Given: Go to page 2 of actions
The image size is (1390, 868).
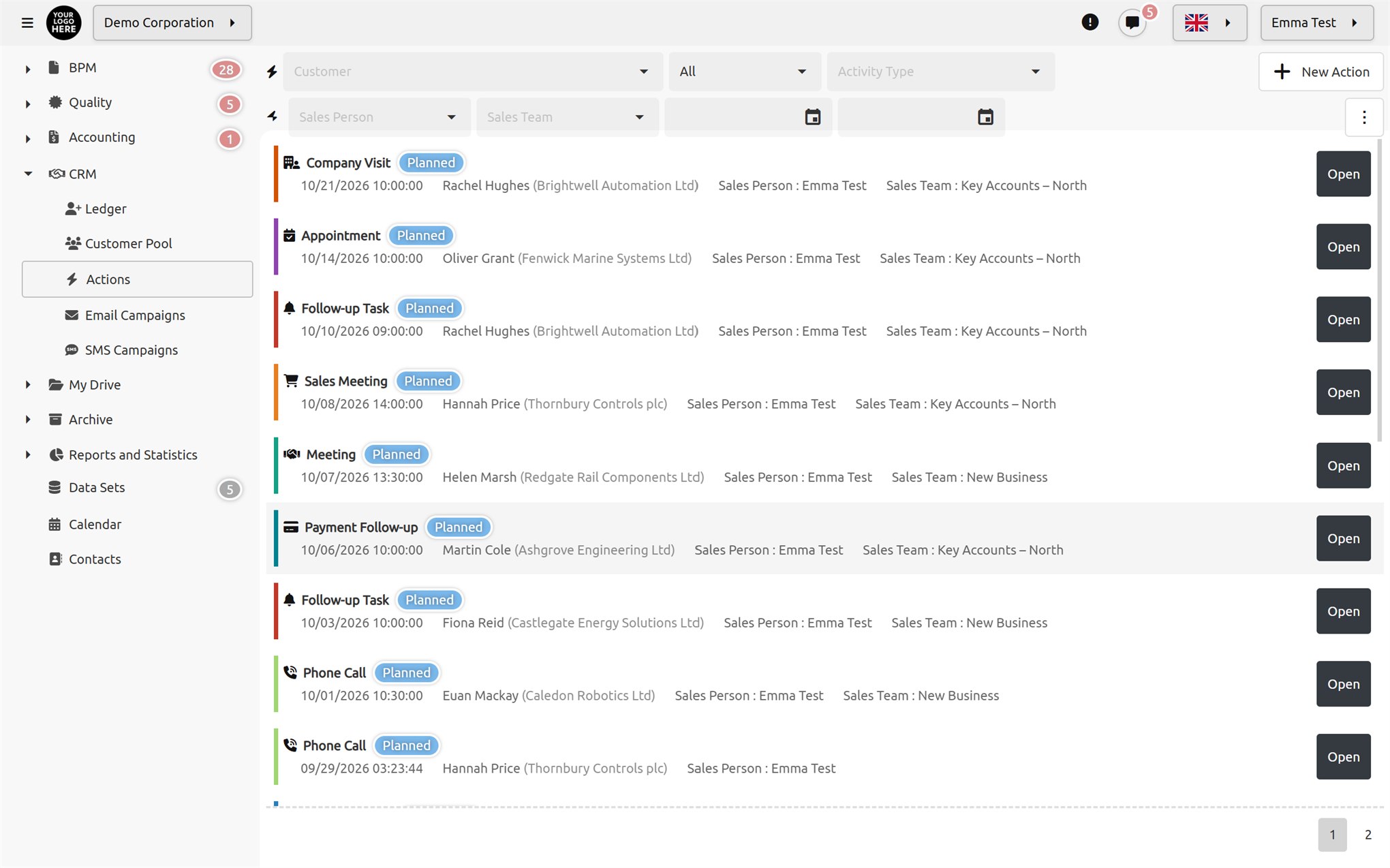Looking at the screenshot, I should [x=1368, y=835].
